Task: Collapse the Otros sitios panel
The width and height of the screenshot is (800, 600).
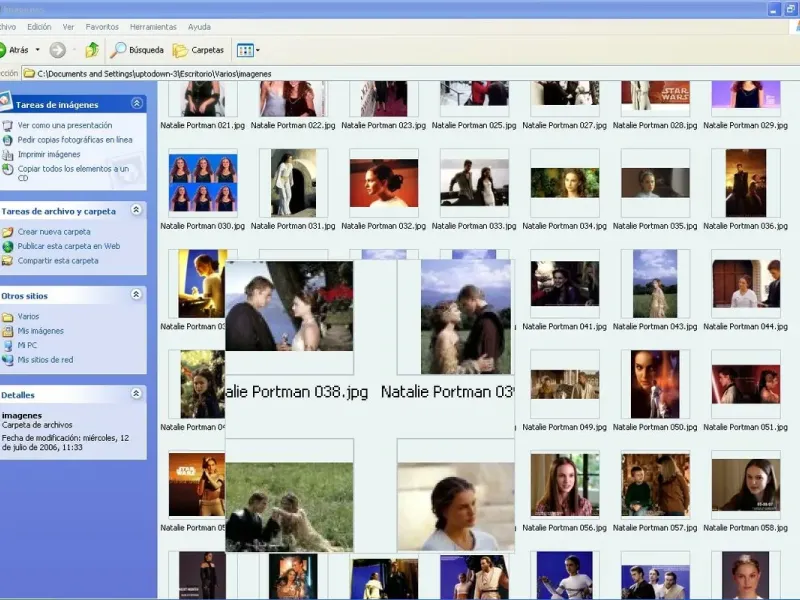Action: point(136,296)
